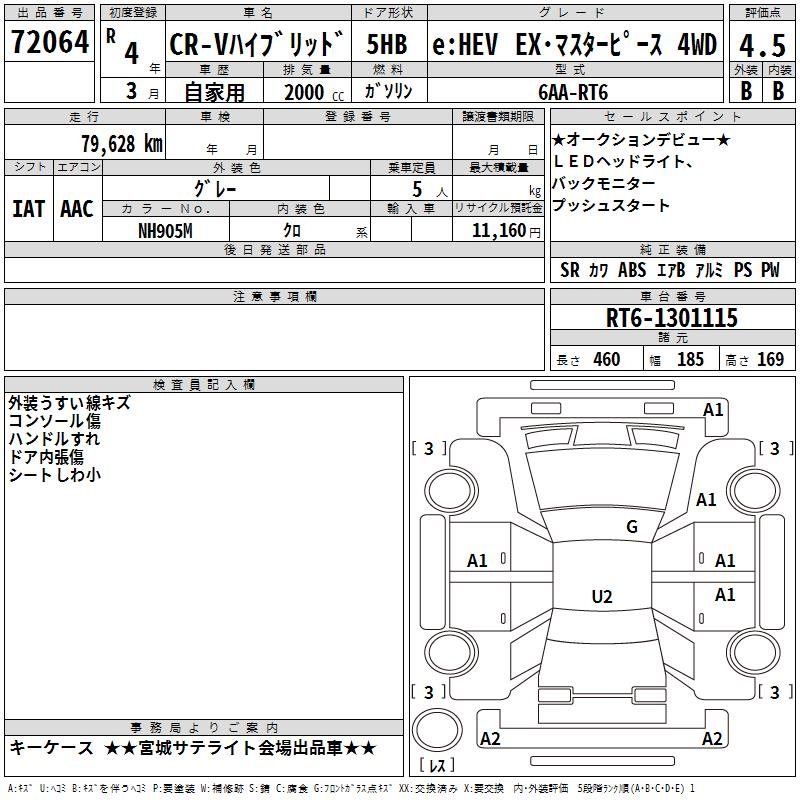Select the エアB equipment code
This screenshot has height=800, width=800.
[671, 270]
